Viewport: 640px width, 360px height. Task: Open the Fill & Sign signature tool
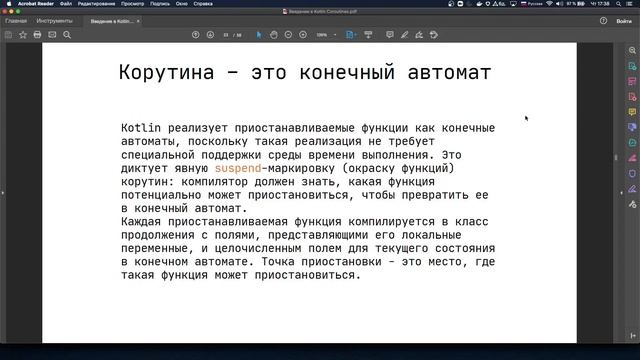(x=419, y=35)
